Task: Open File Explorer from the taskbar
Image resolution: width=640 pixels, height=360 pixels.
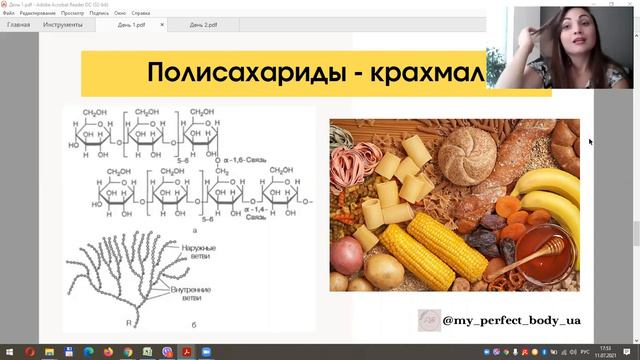Action: (49, 352)
